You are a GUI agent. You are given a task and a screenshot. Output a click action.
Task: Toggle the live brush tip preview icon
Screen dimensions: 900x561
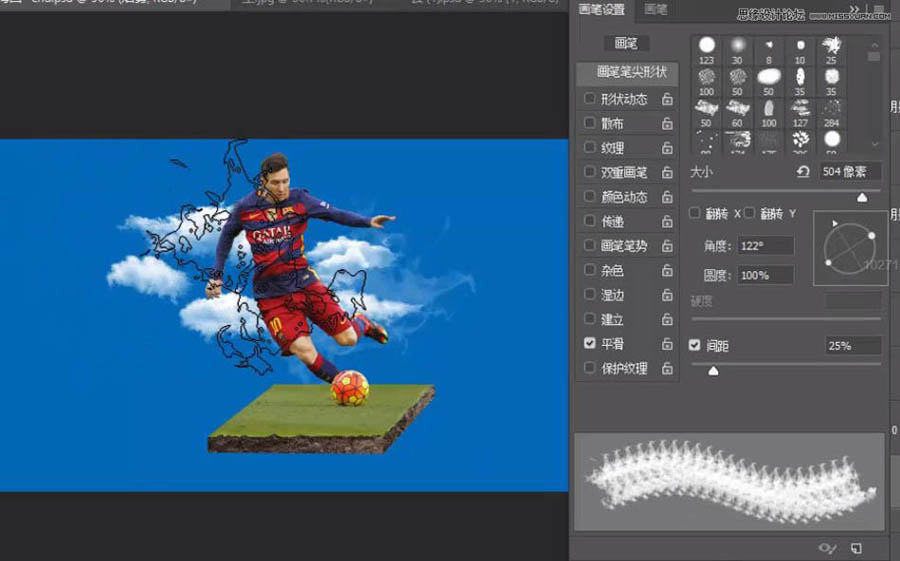(x=827, y=548)
